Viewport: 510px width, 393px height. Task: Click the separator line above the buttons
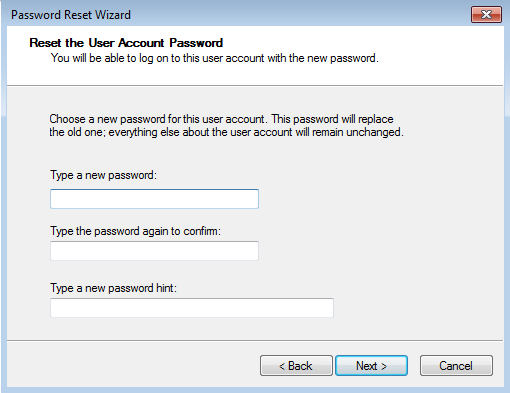[255, 340]
